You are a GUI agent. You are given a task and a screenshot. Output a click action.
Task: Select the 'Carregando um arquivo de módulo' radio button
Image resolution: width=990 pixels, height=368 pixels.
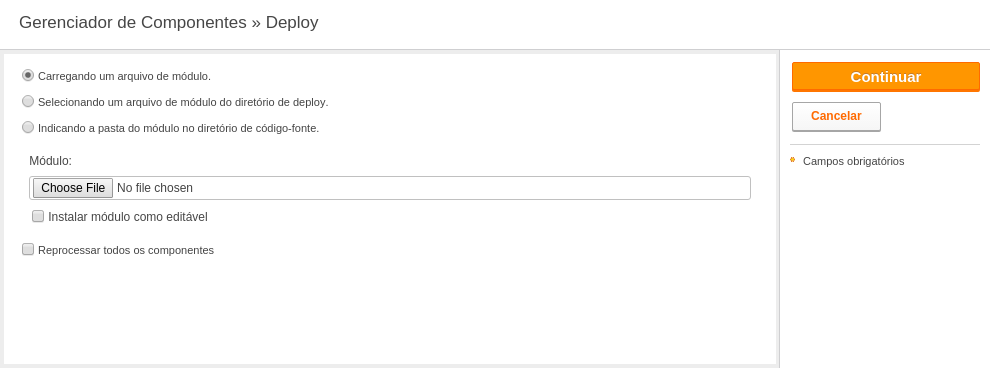[x=28, y=75]
